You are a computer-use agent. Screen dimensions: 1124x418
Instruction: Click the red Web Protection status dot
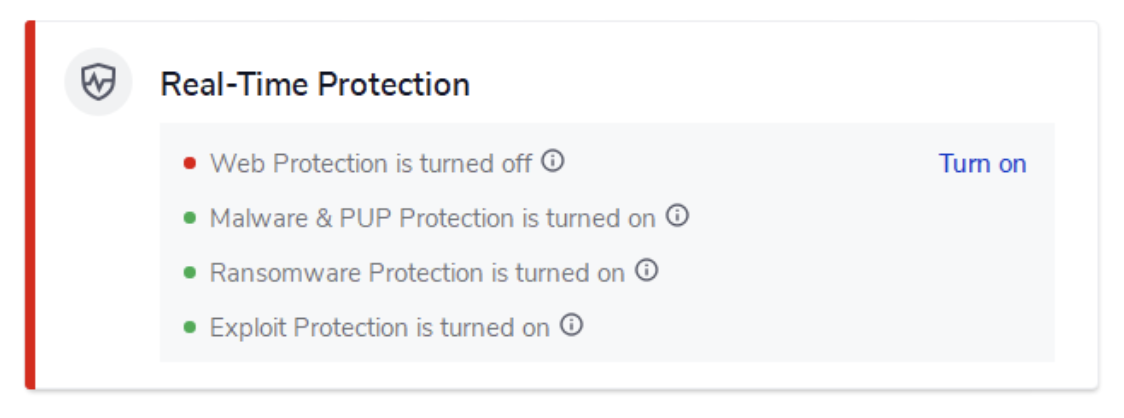coord(189,163)
